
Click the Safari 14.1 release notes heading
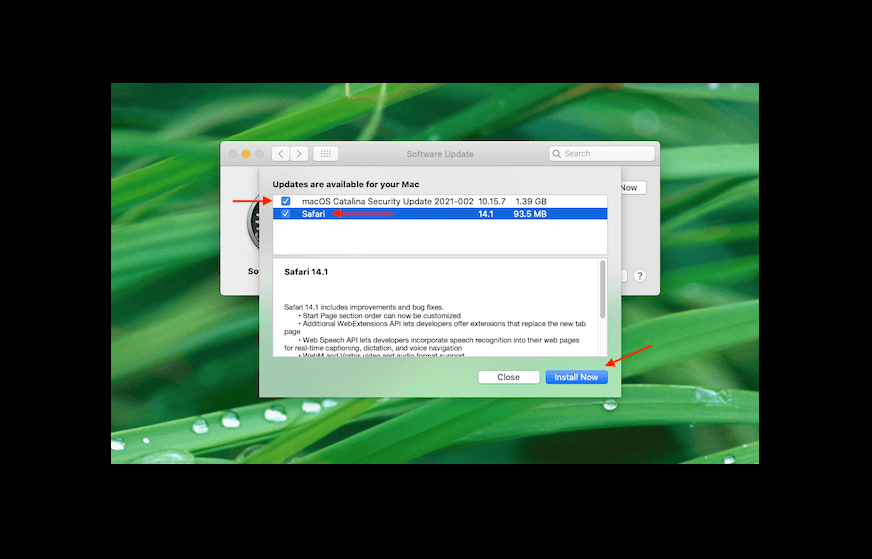pos(306,272)
